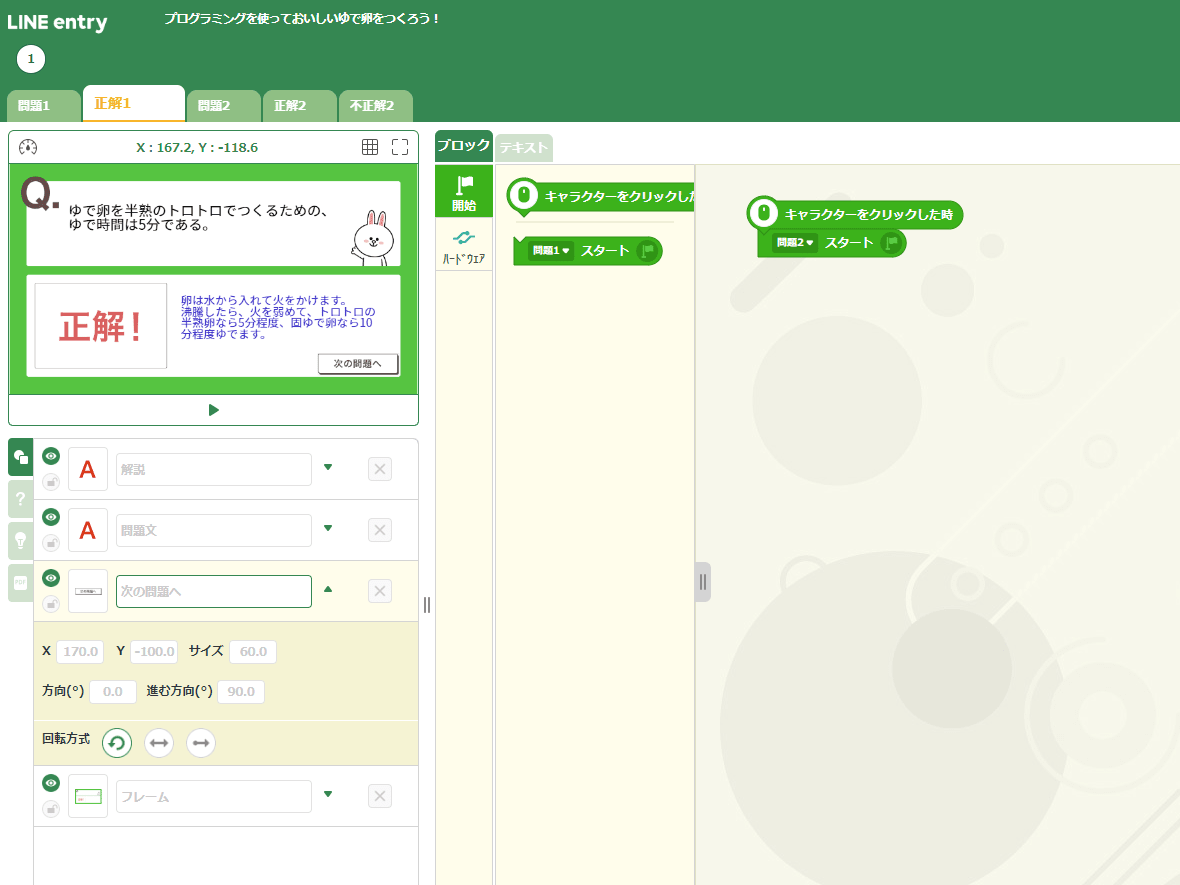
Task: Open the テキスト coding tab
Action: 524,148
